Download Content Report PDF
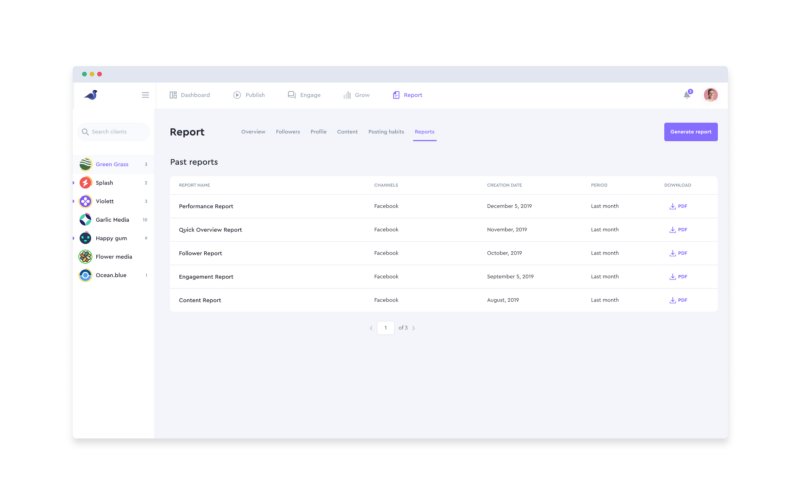 click(678, 300)
